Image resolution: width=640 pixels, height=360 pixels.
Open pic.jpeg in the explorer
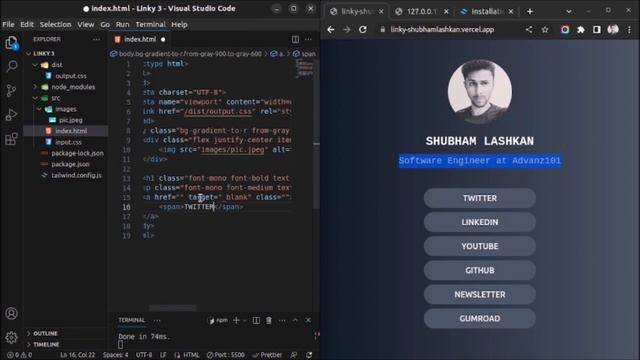pos(71,120)
